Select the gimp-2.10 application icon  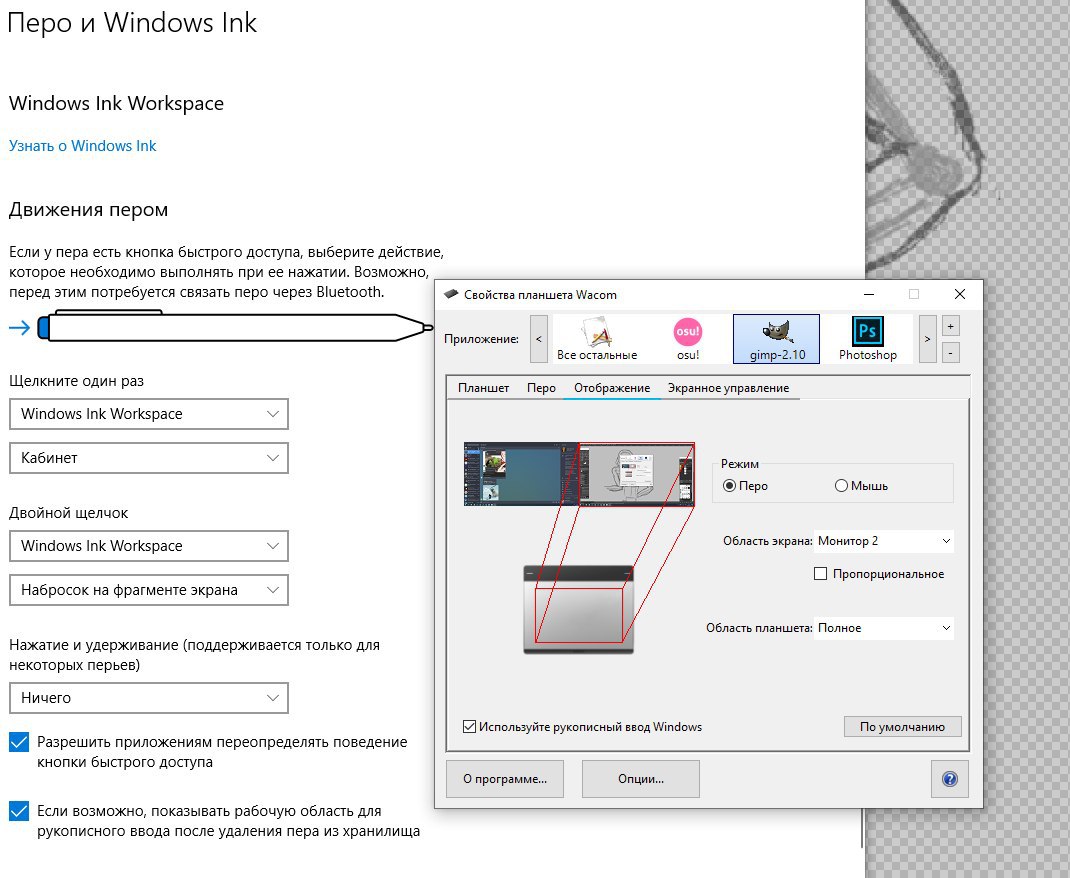click(777, 338)
